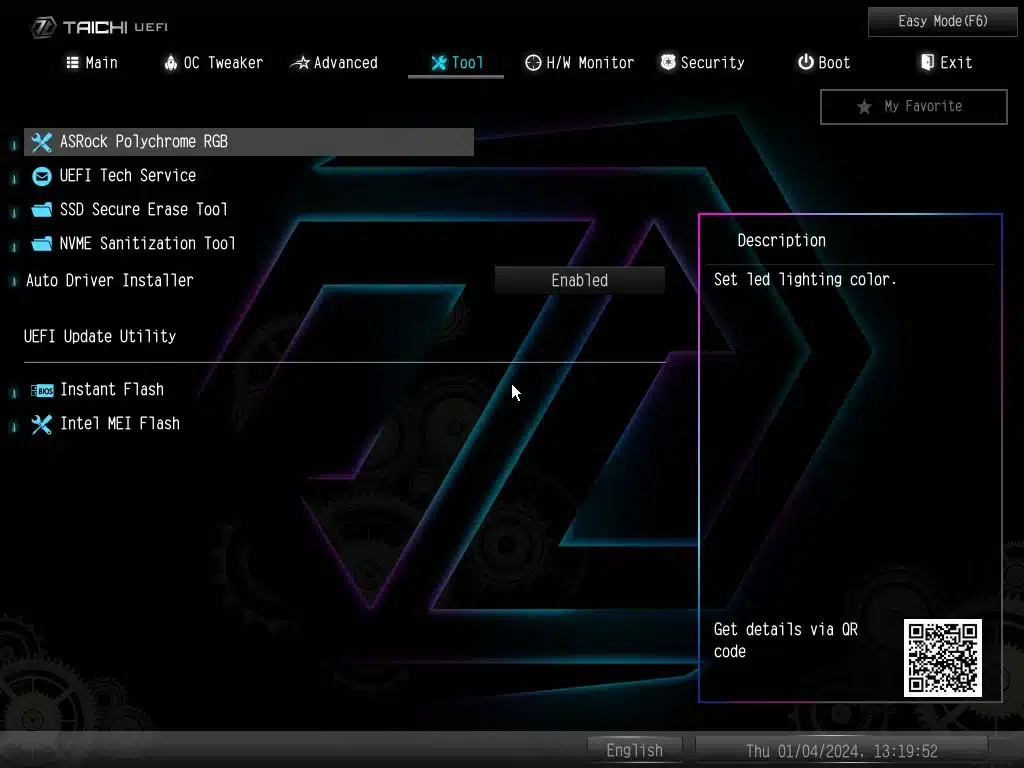This screenshot has width=1024, height=768.
Task: Click the date and time display
Action: point(841,751)
